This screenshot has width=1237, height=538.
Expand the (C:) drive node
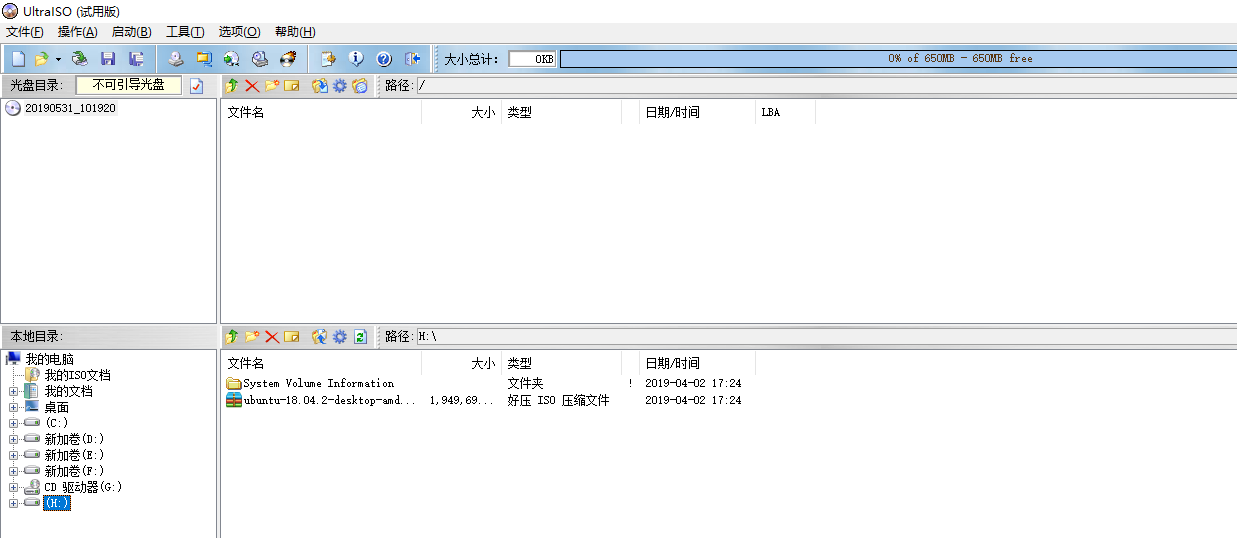click(x=13, y=424)
